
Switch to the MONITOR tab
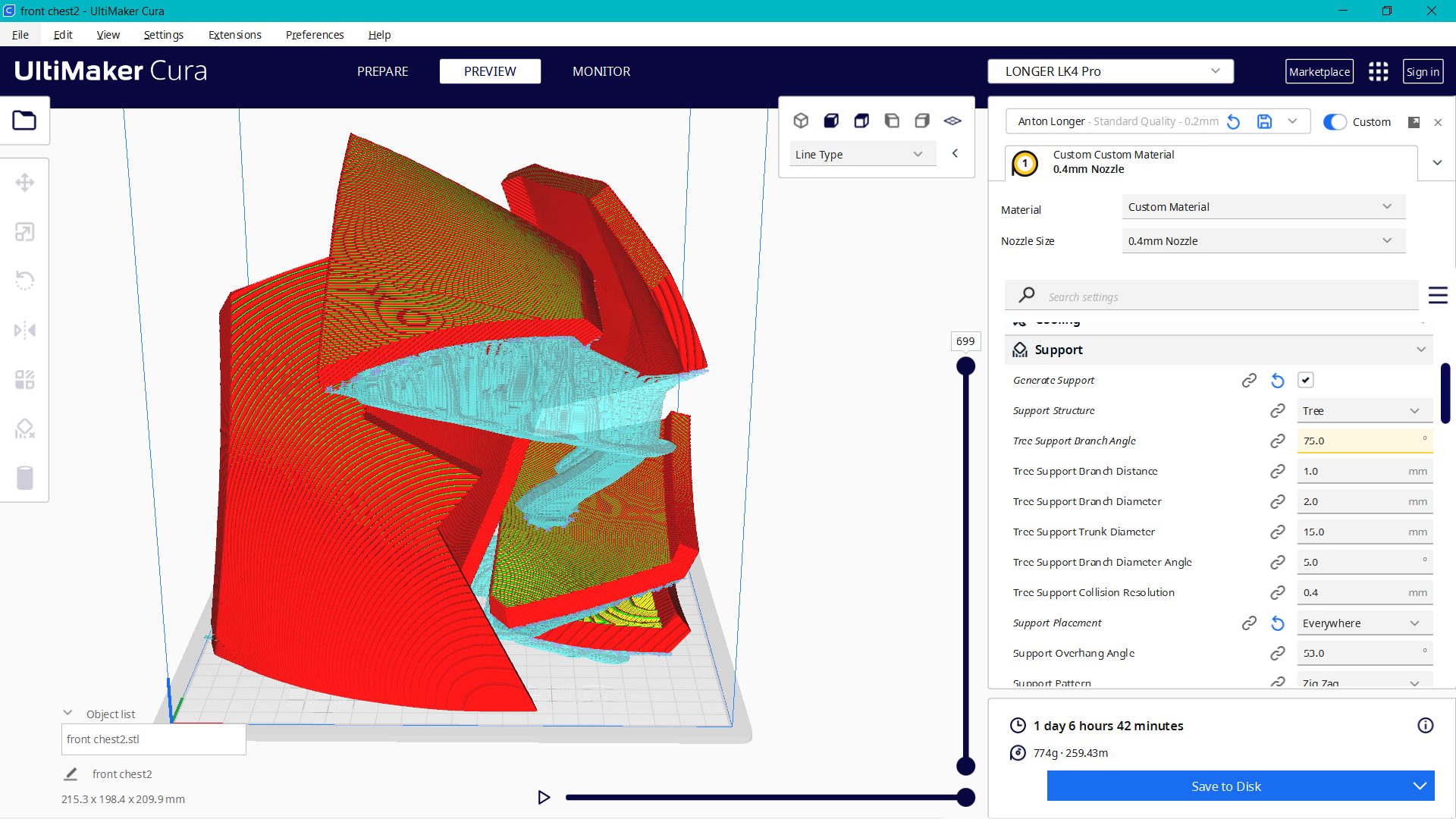pos(601,71)
